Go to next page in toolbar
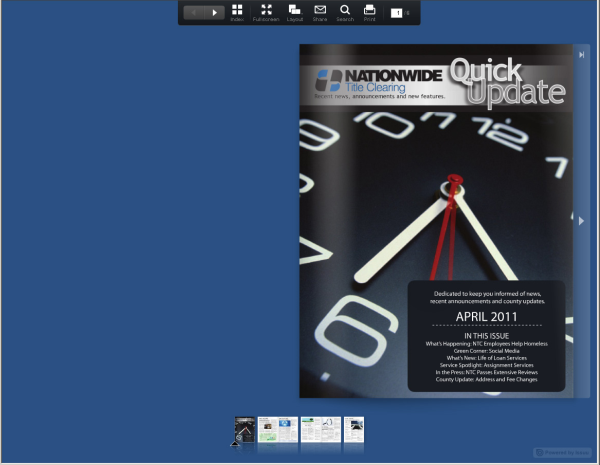Image resolution: width=600 pixels, height=465 pixels. [214, 13]
